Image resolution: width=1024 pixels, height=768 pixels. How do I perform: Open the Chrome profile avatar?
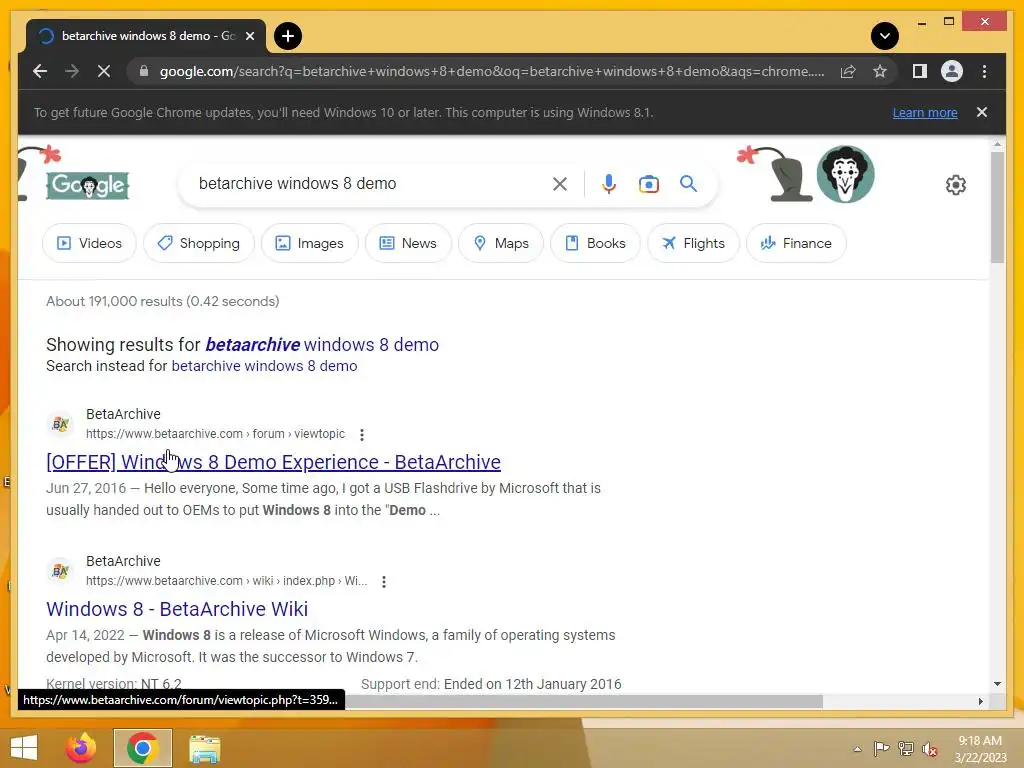[x=952, y=71]
